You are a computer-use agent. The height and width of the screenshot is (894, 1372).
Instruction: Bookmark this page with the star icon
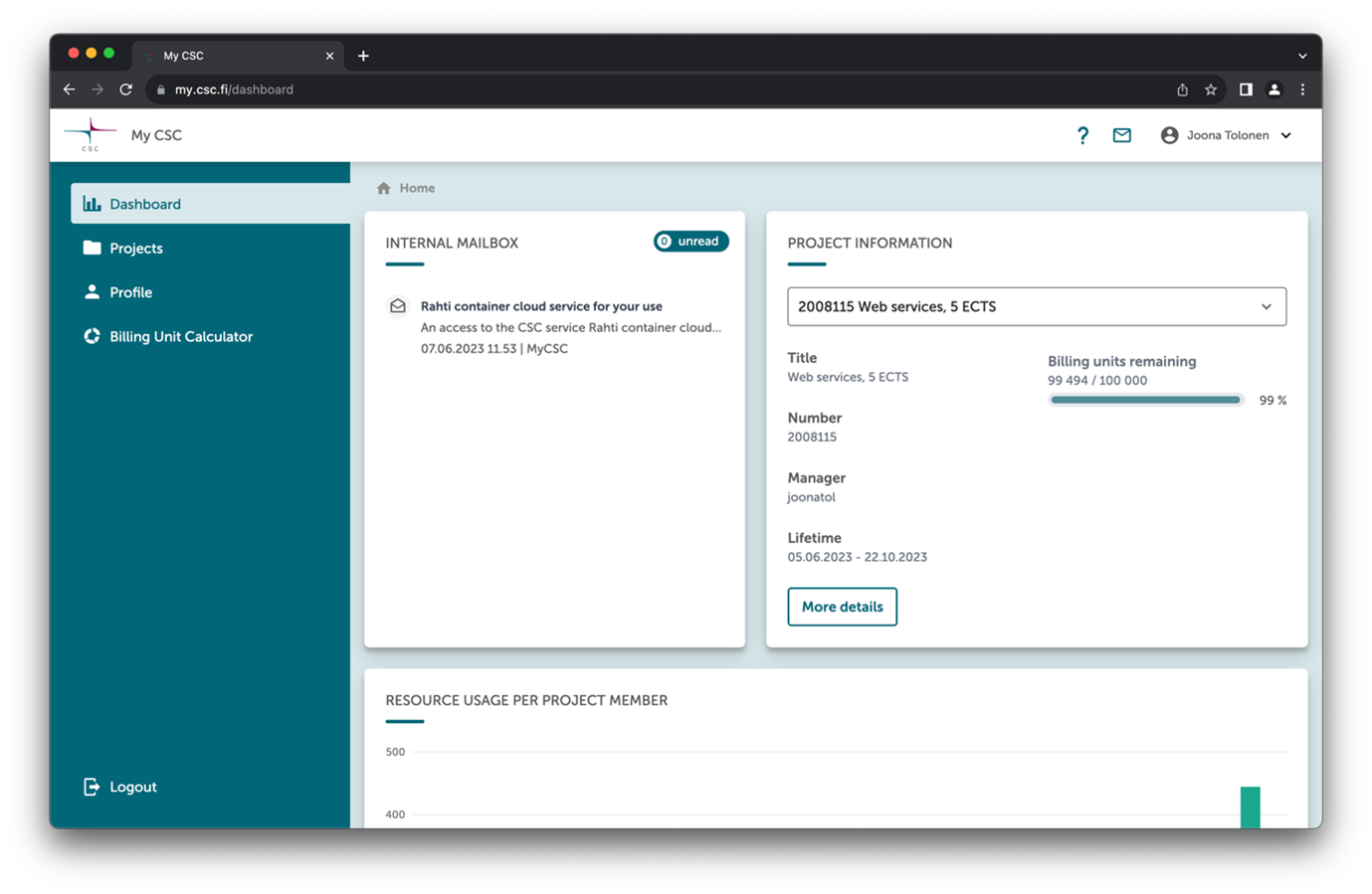1211,89
